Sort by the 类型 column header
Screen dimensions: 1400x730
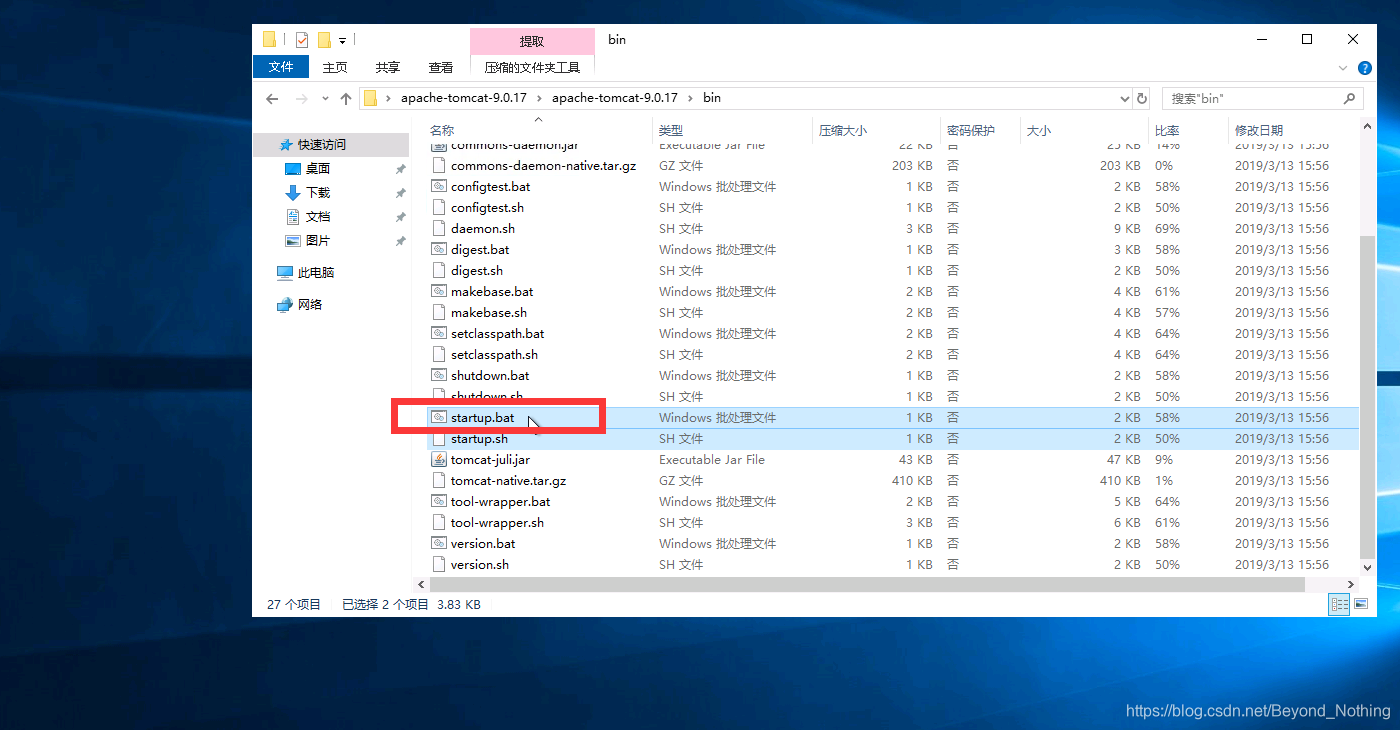[x=671, y=131]
